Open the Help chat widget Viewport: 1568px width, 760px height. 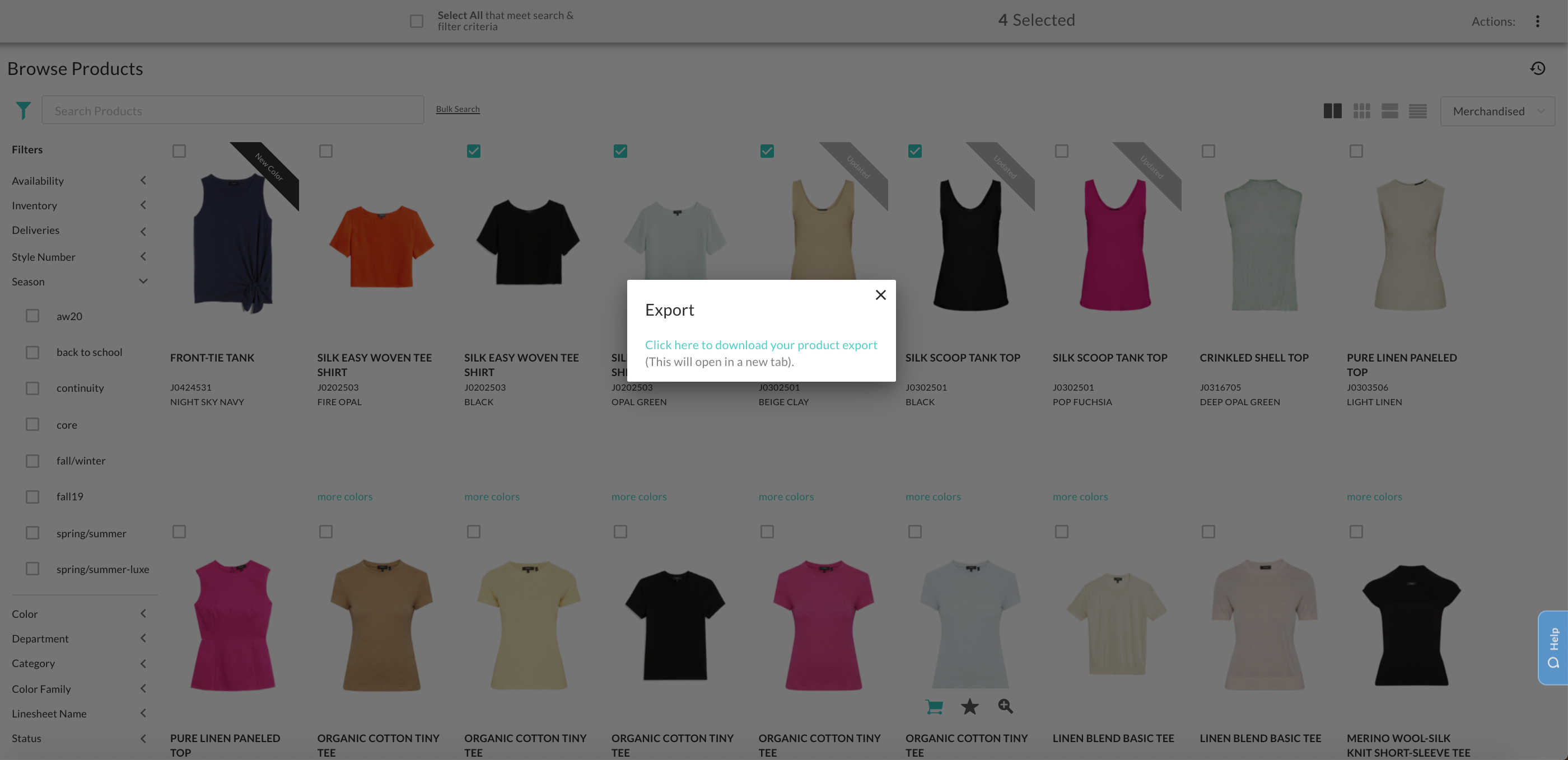pos(1553,648)
